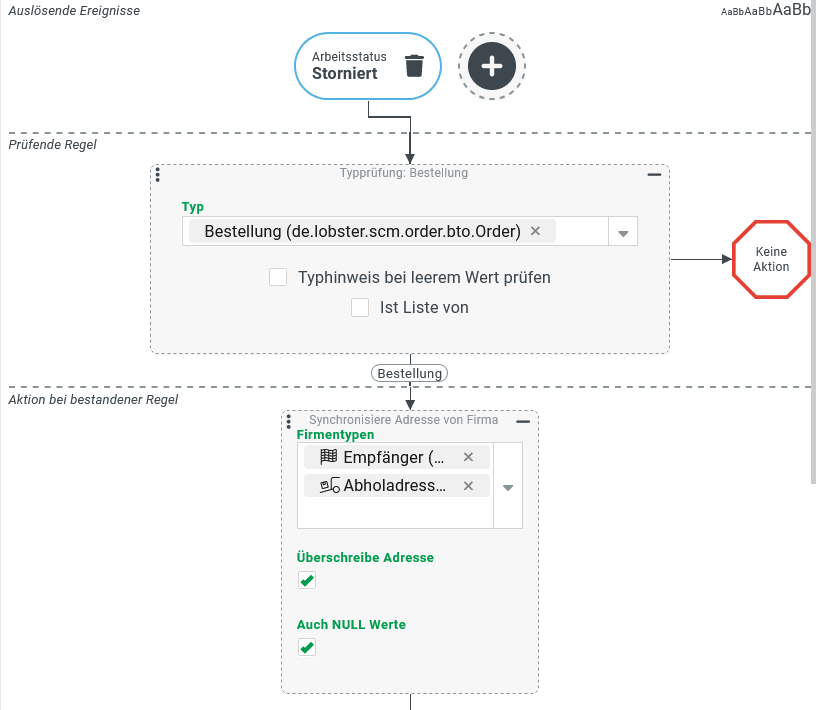Select the smallest AaBb font size
This screenshot has width=816, height=710.
point(733,12)
